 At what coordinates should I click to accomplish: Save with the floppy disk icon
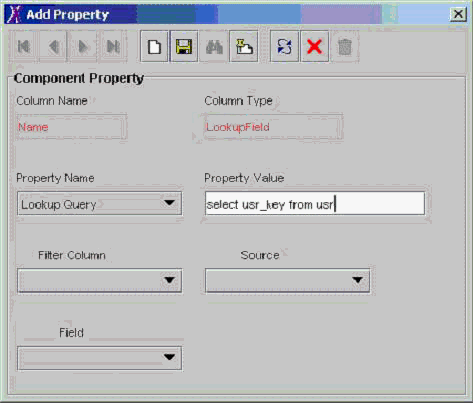pos(184,46)
